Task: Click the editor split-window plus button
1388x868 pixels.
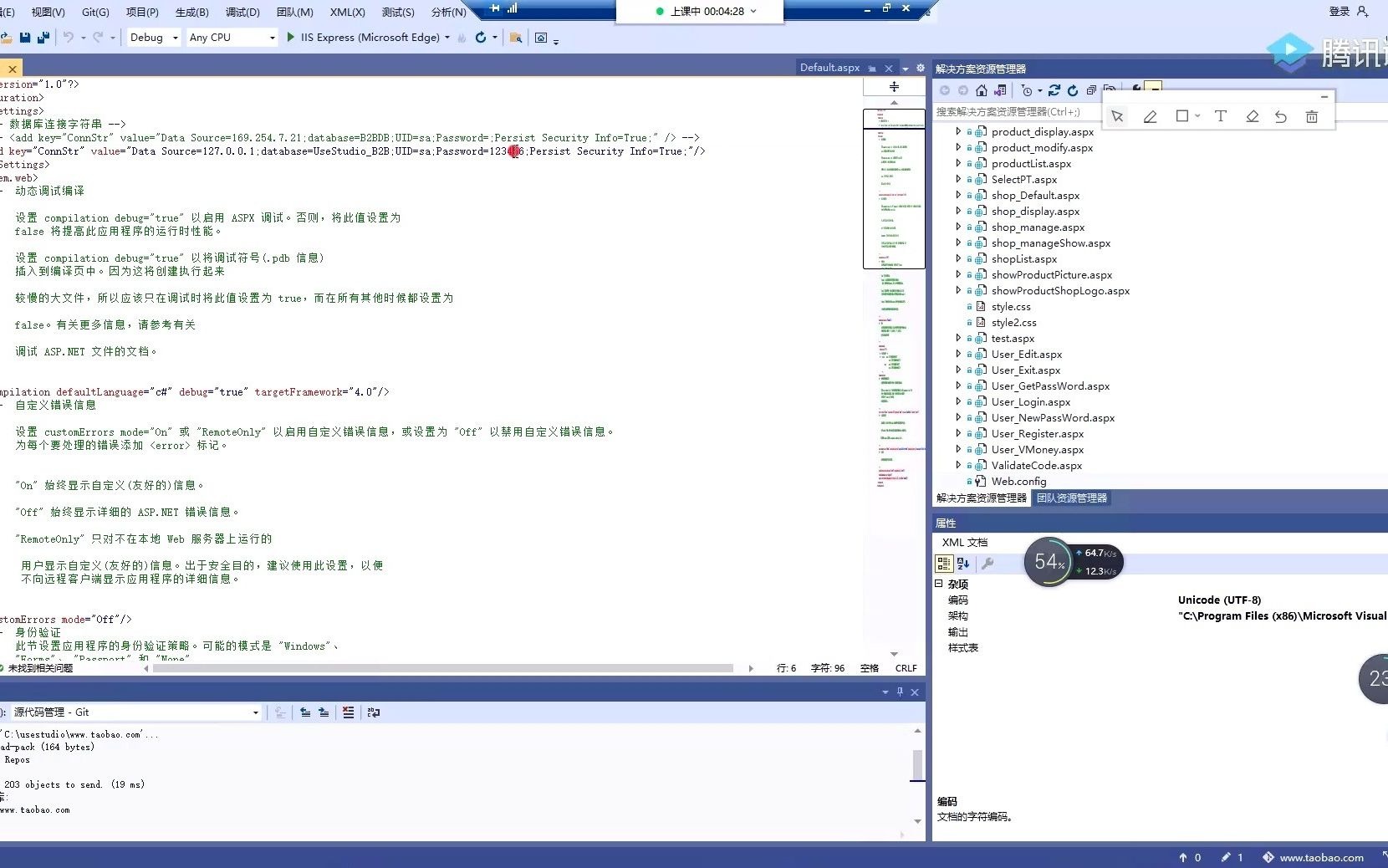Action: point(894,87)
